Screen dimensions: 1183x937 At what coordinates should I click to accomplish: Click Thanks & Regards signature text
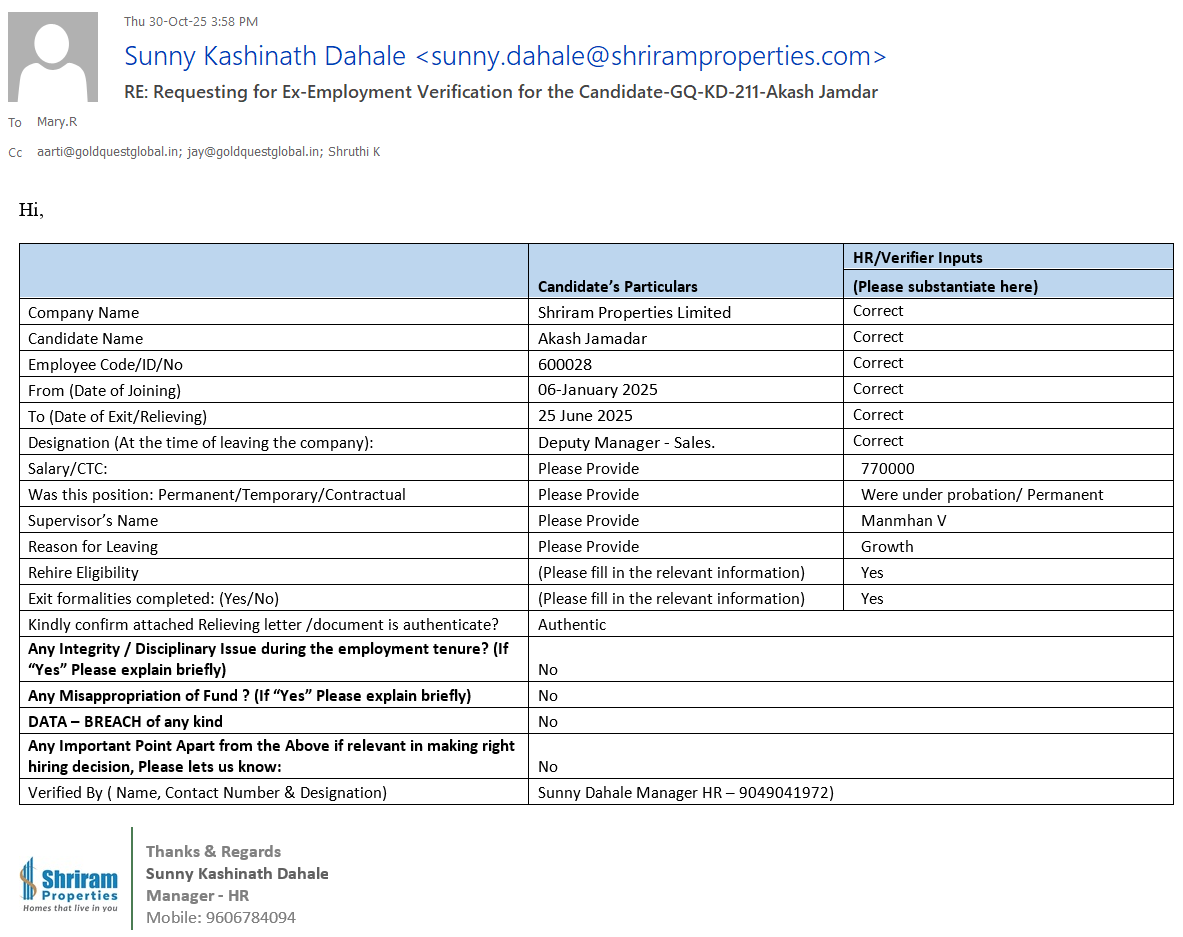pyautogui.click(x=214, y=852)
